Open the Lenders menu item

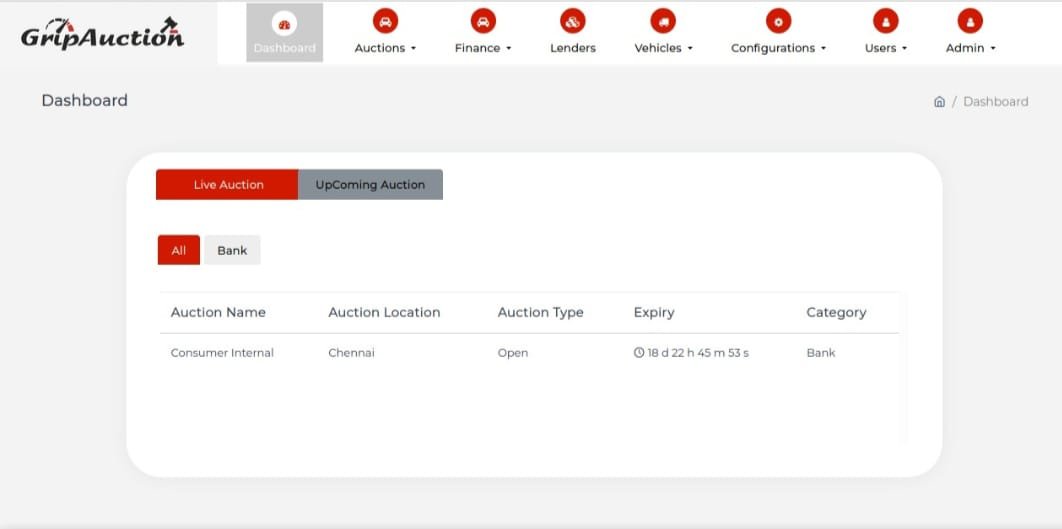(572, 48)
